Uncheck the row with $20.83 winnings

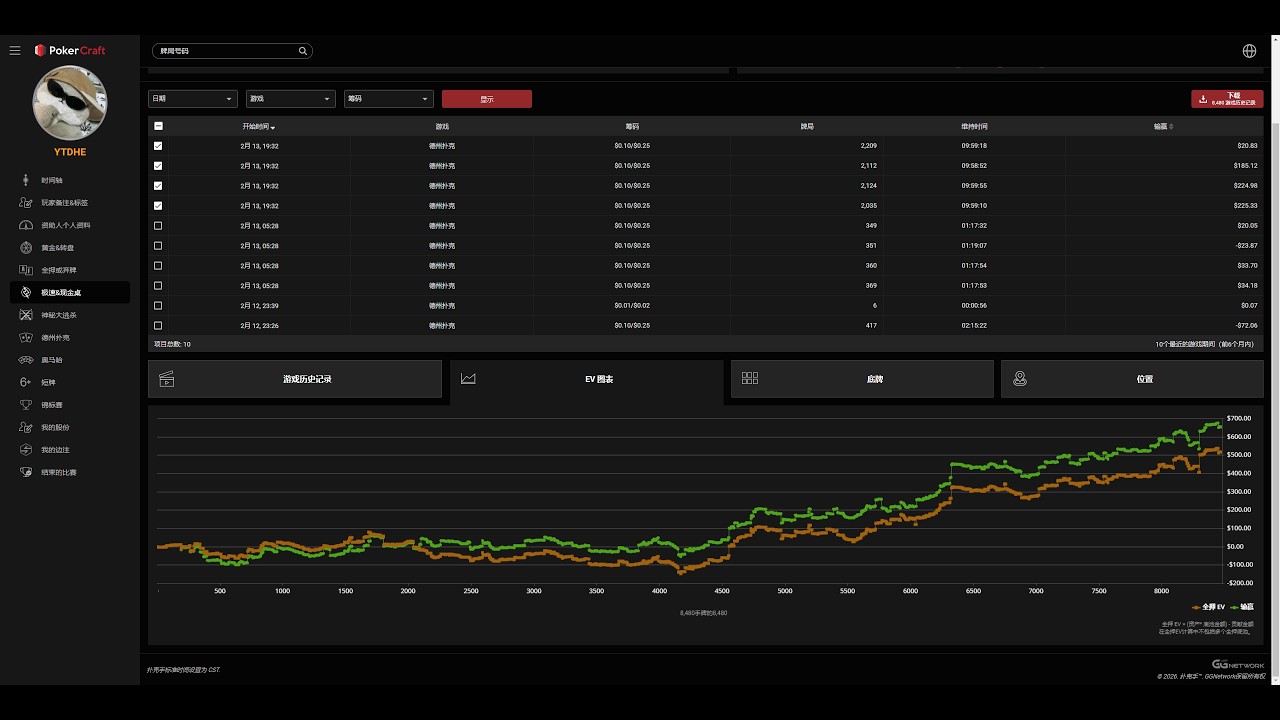coord(158,146)
